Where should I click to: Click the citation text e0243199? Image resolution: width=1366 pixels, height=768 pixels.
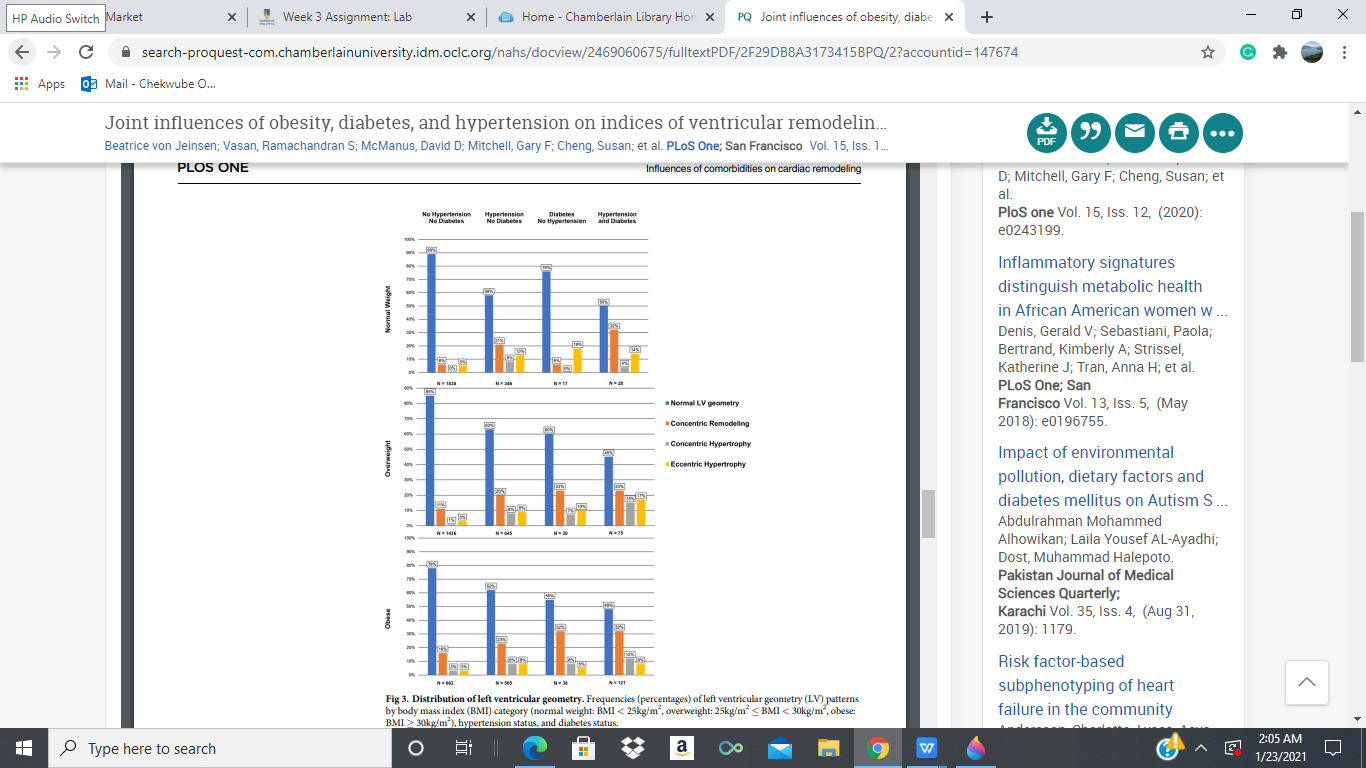click(x=1030, y=230)
